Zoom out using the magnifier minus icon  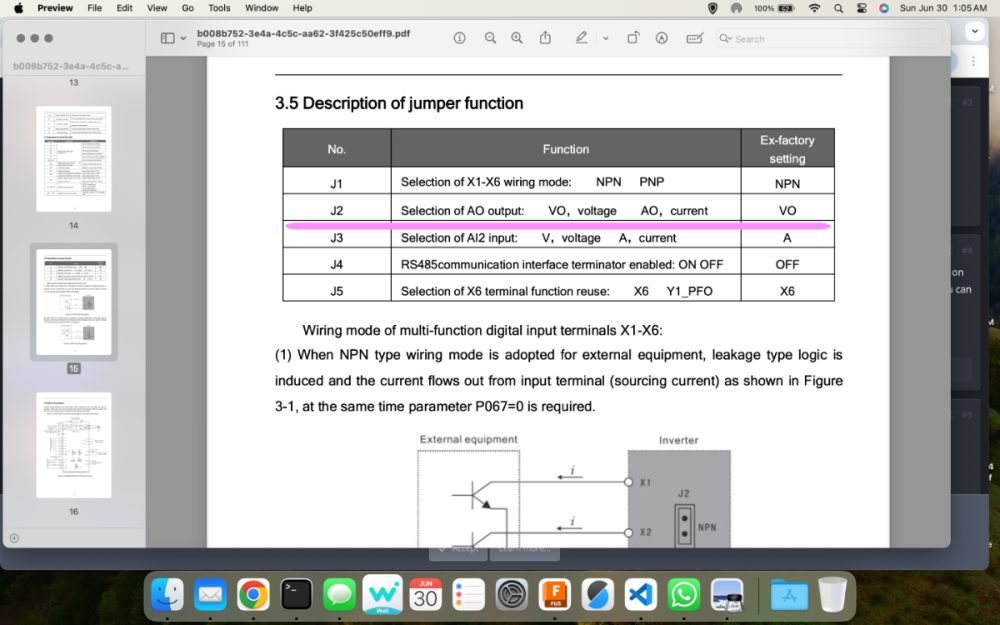pyautogui.click(x=490, y=38)
